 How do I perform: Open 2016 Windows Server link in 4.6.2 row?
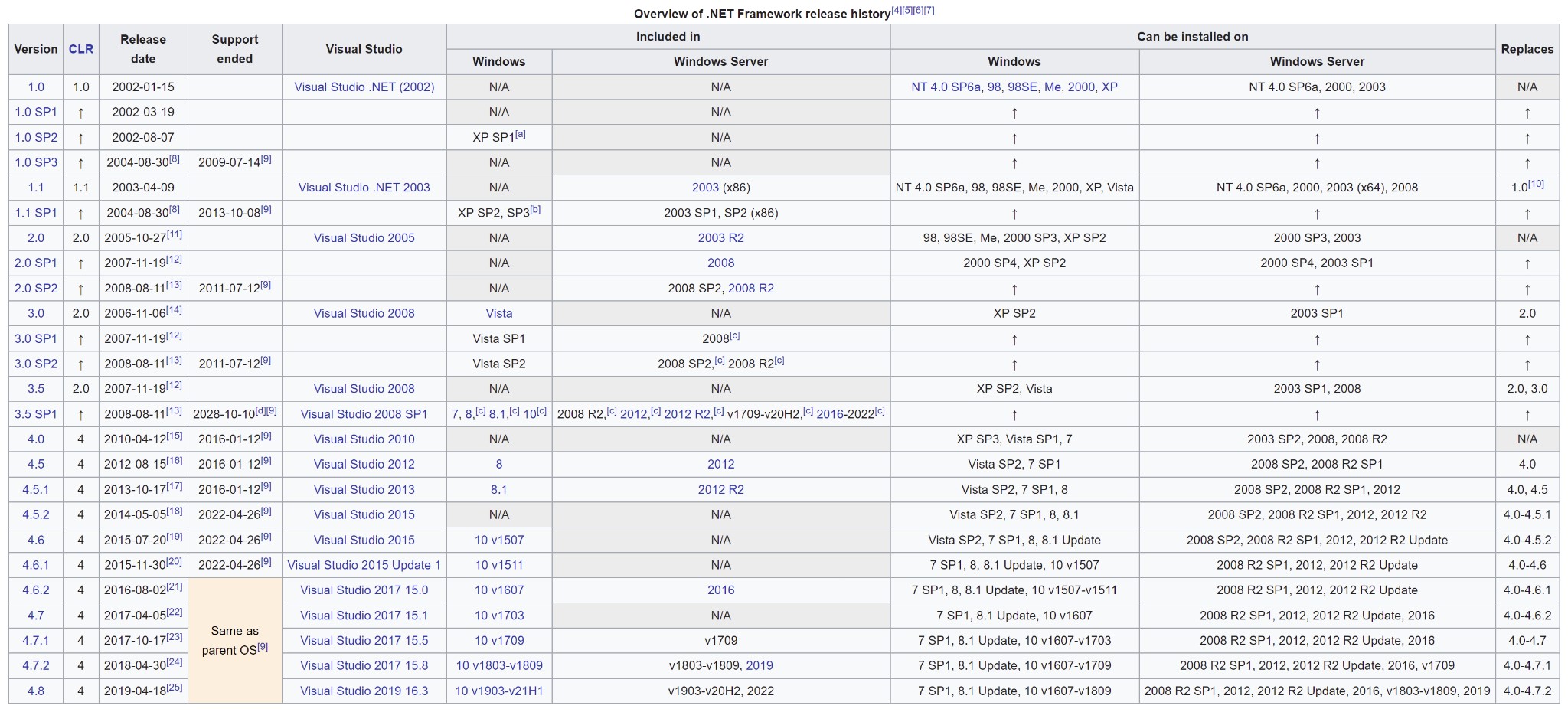point(721,590)
